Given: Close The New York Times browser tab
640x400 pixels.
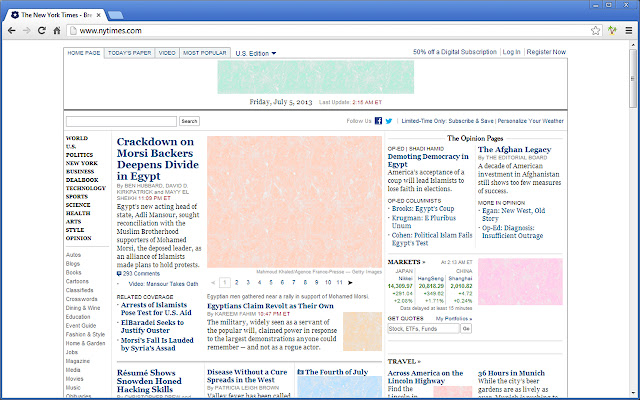Looking at the screenshot, I should coord(98,15).
